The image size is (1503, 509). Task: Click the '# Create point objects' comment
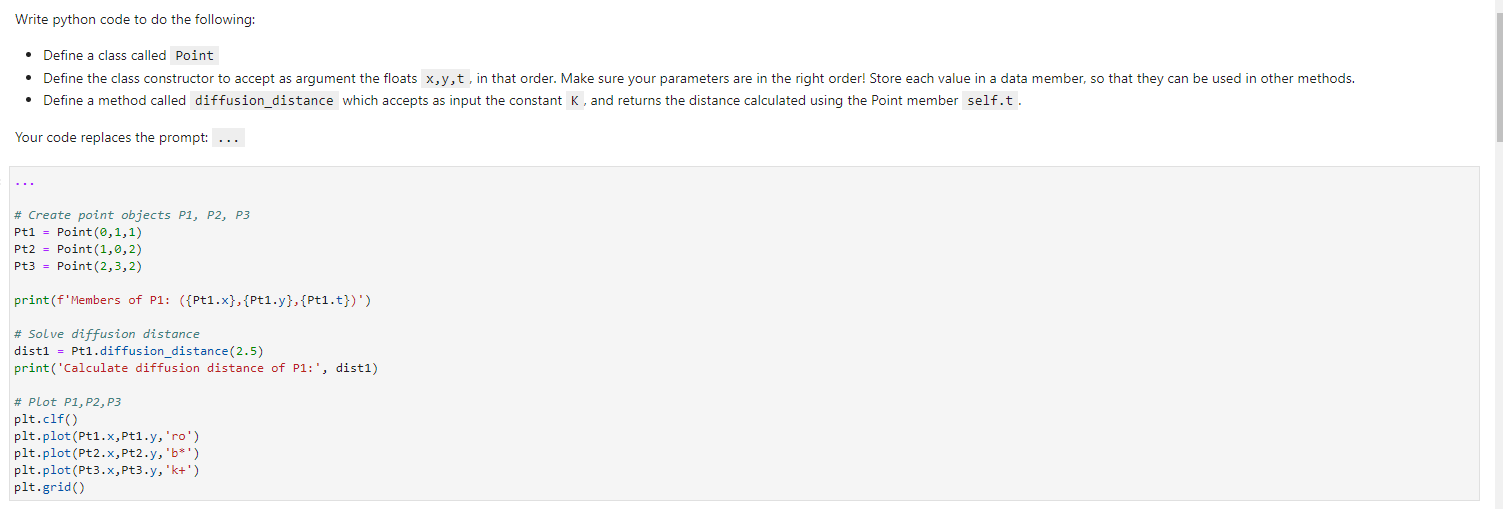point(132,215)
